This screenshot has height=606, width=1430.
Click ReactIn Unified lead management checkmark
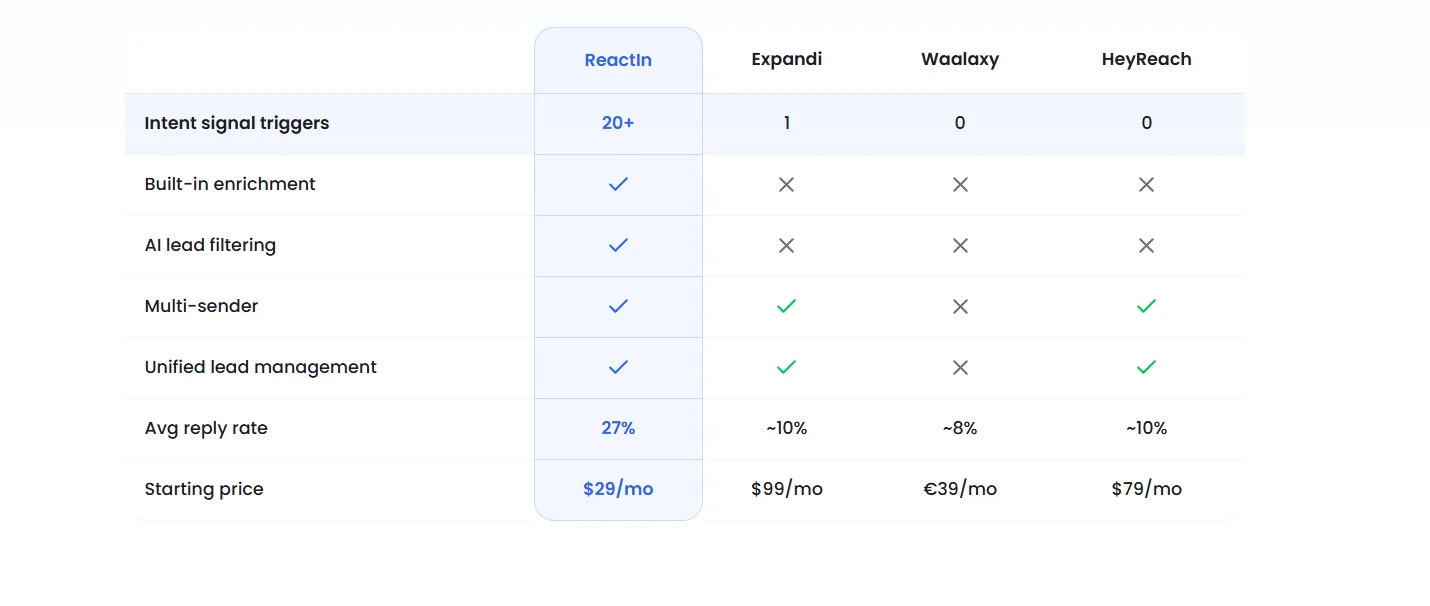tap(618, 367)
